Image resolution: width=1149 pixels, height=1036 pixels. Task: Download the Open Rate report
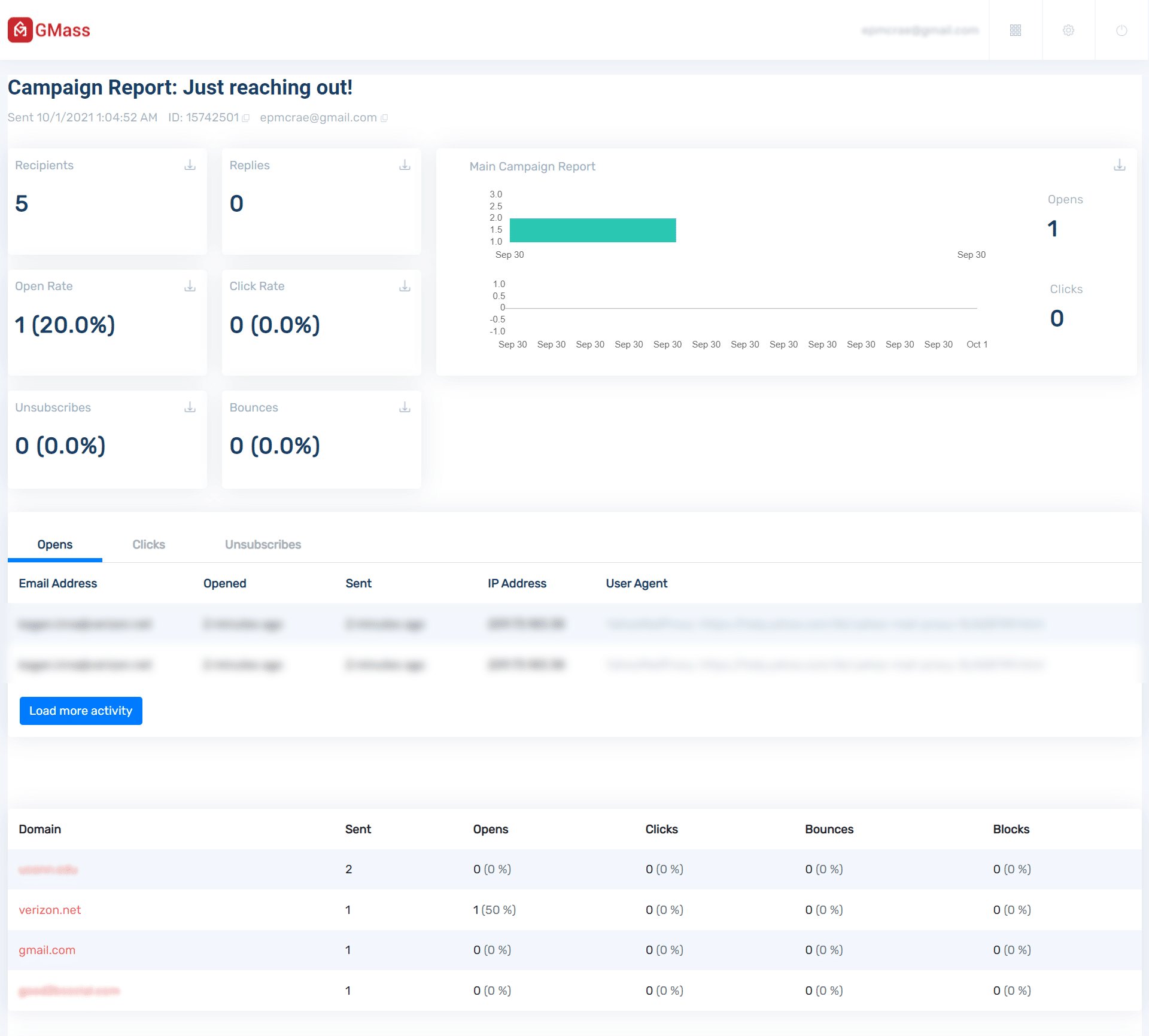(x=190, y=286)
